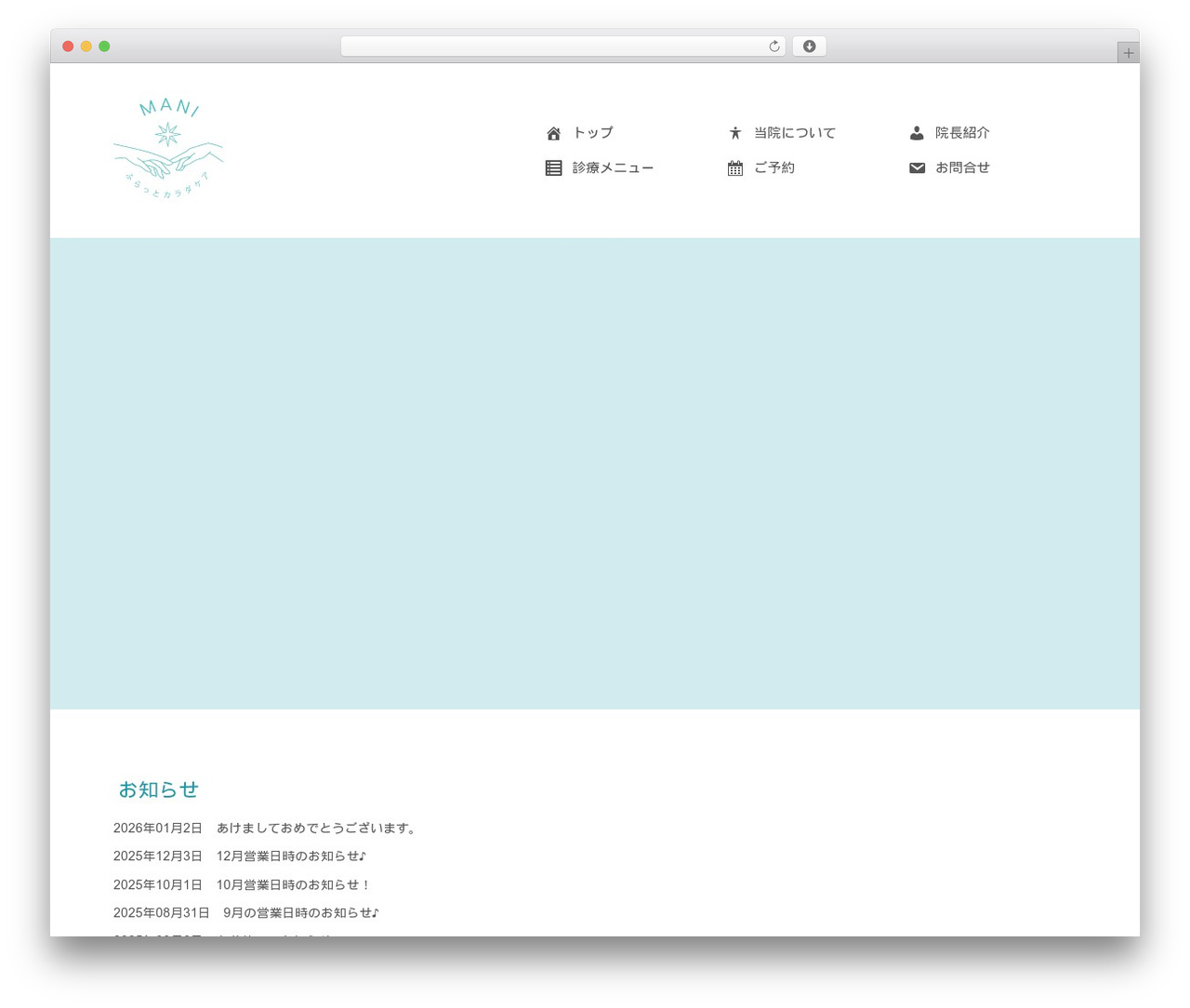
Task: Click the person icon beside 当院について
Action: (734, 133)
